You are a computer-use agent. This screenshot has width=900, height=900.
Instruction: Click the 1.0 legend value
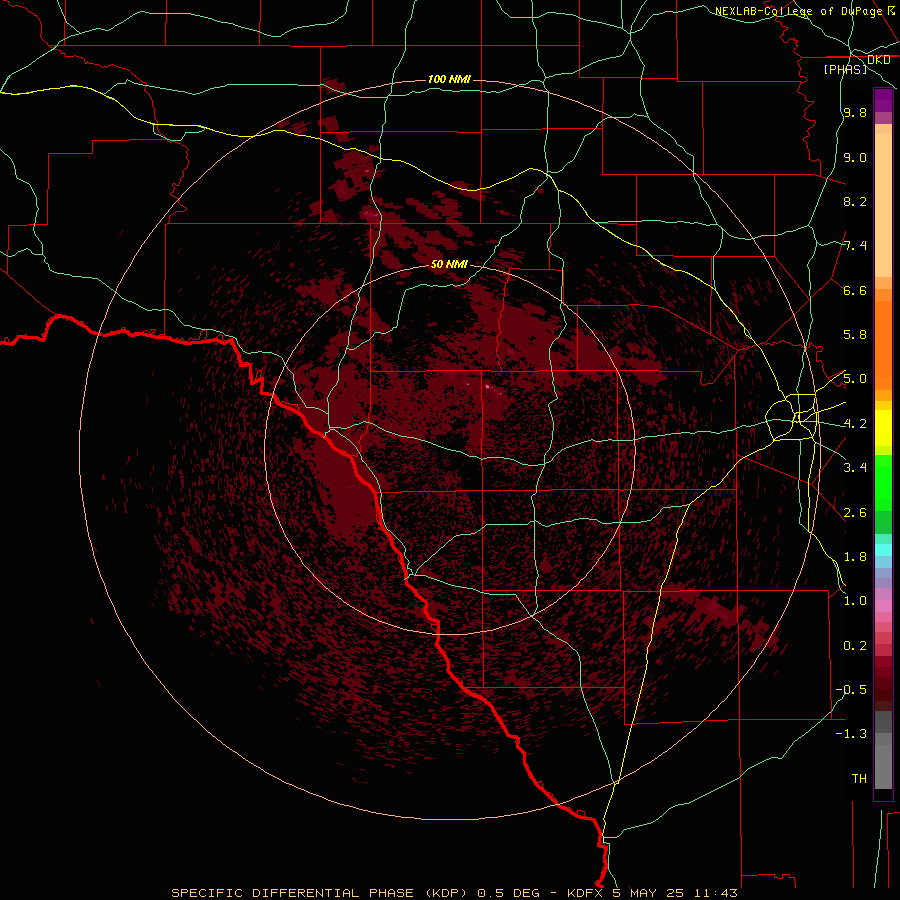pos(855,601)
